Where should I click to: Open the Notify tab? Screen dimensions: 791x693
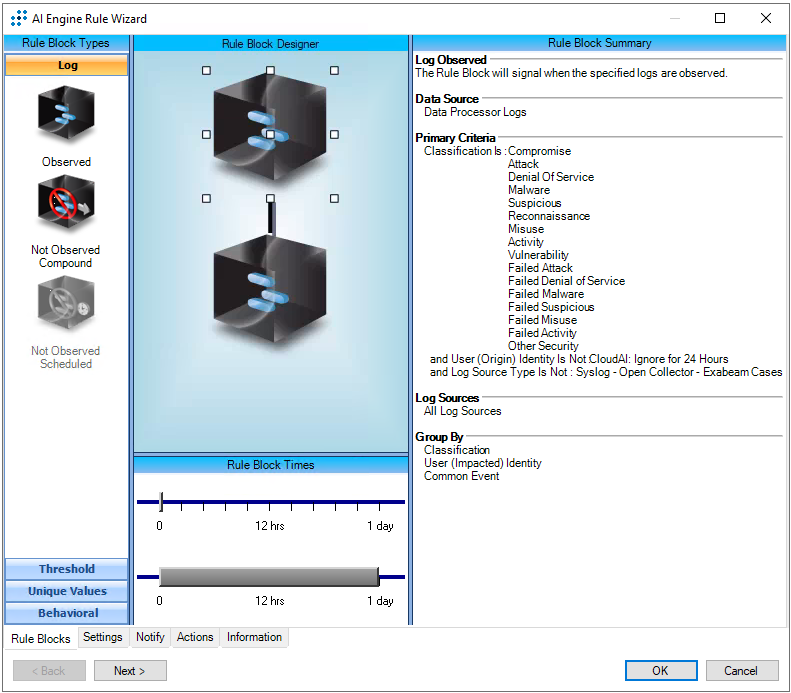[x=150, y=637]
